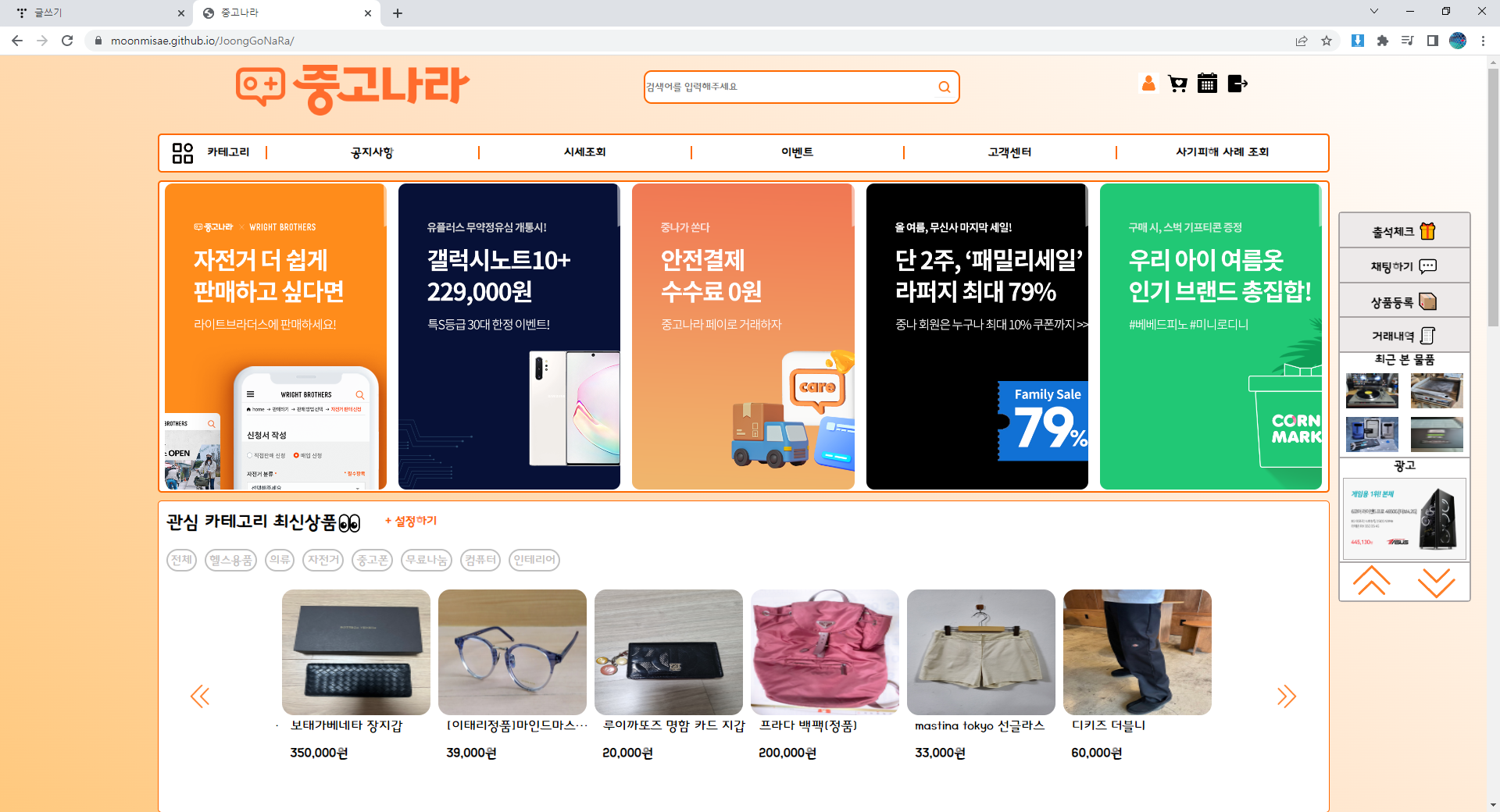Viewport: 1500px width, 812px height.
Task: Open the 자전거 더 쉽게 banner
Action: tap(276, 337)
